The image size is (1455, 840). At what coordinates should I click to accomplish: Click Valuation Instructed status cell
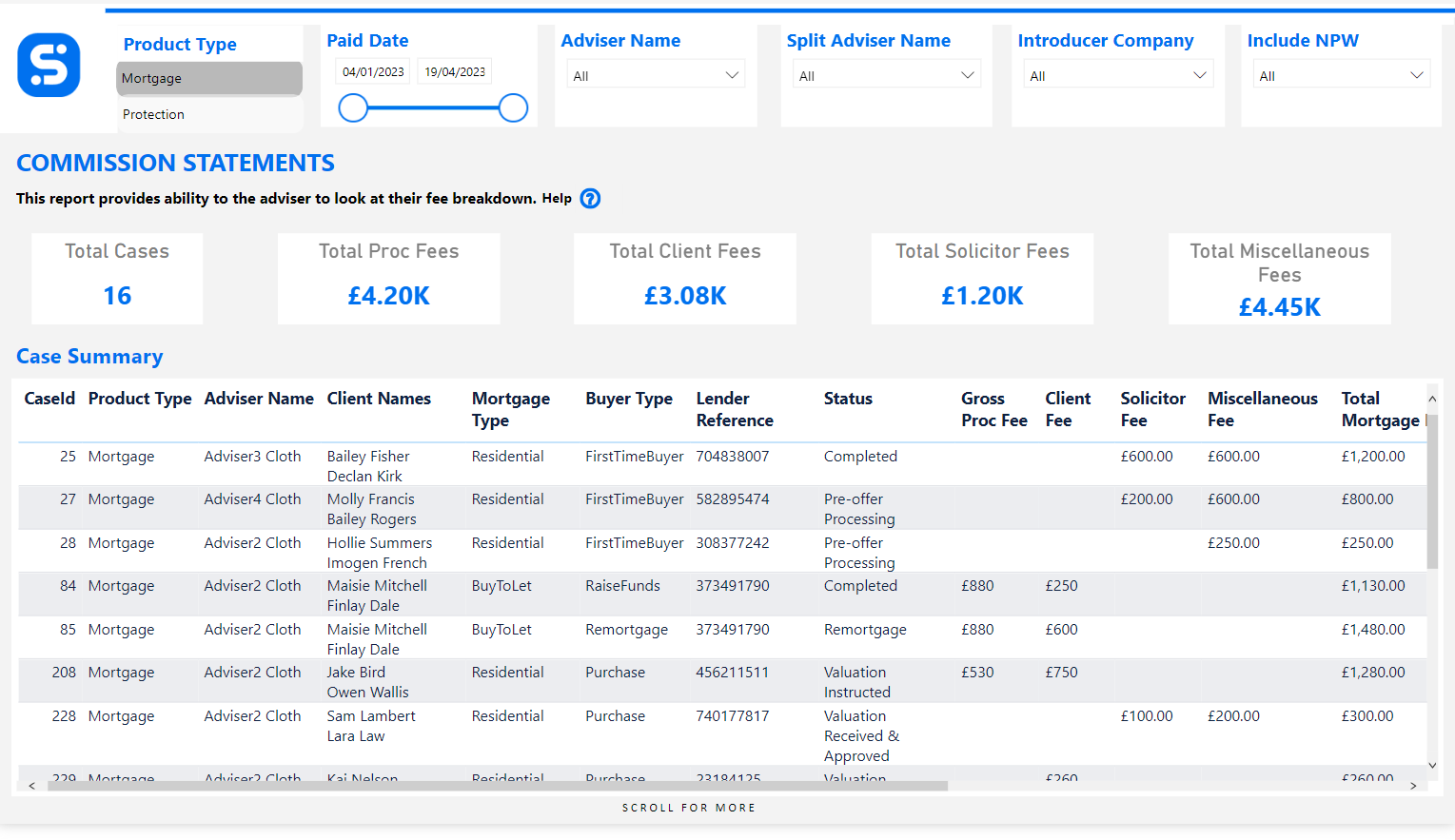pos(856,682)
